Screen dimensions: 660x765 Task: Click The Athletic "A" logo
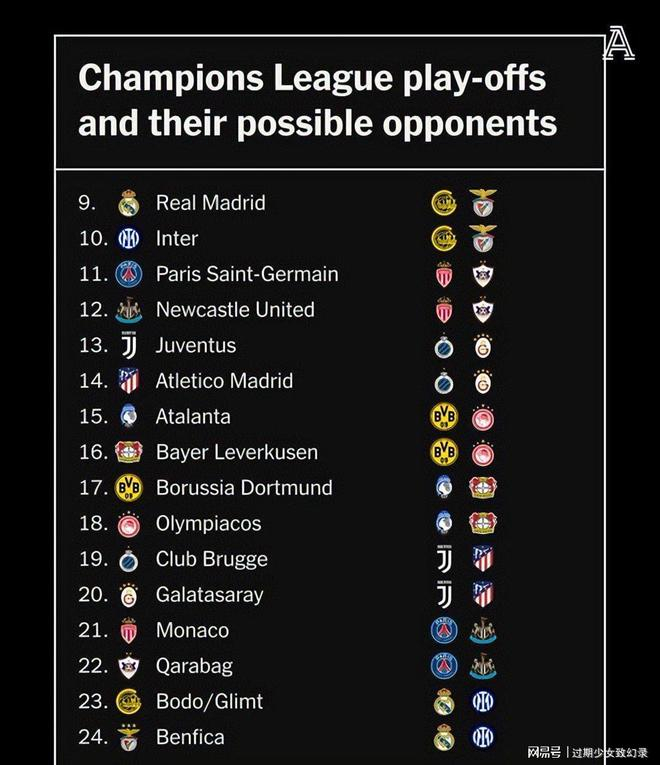pyautogui.click(x=617, y=46)
